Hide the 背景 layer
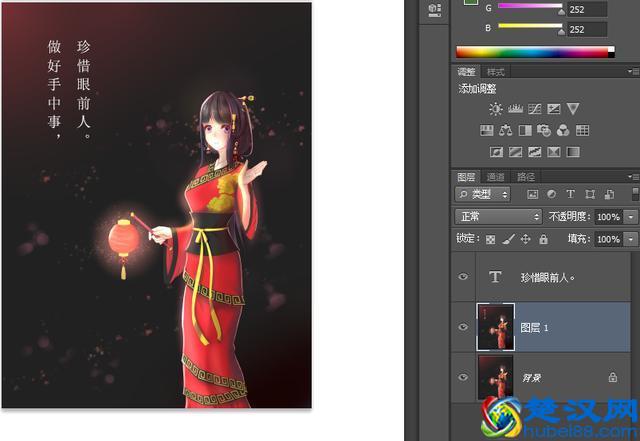The height and width of the screenshot is (441, 640). coord(462,377)
